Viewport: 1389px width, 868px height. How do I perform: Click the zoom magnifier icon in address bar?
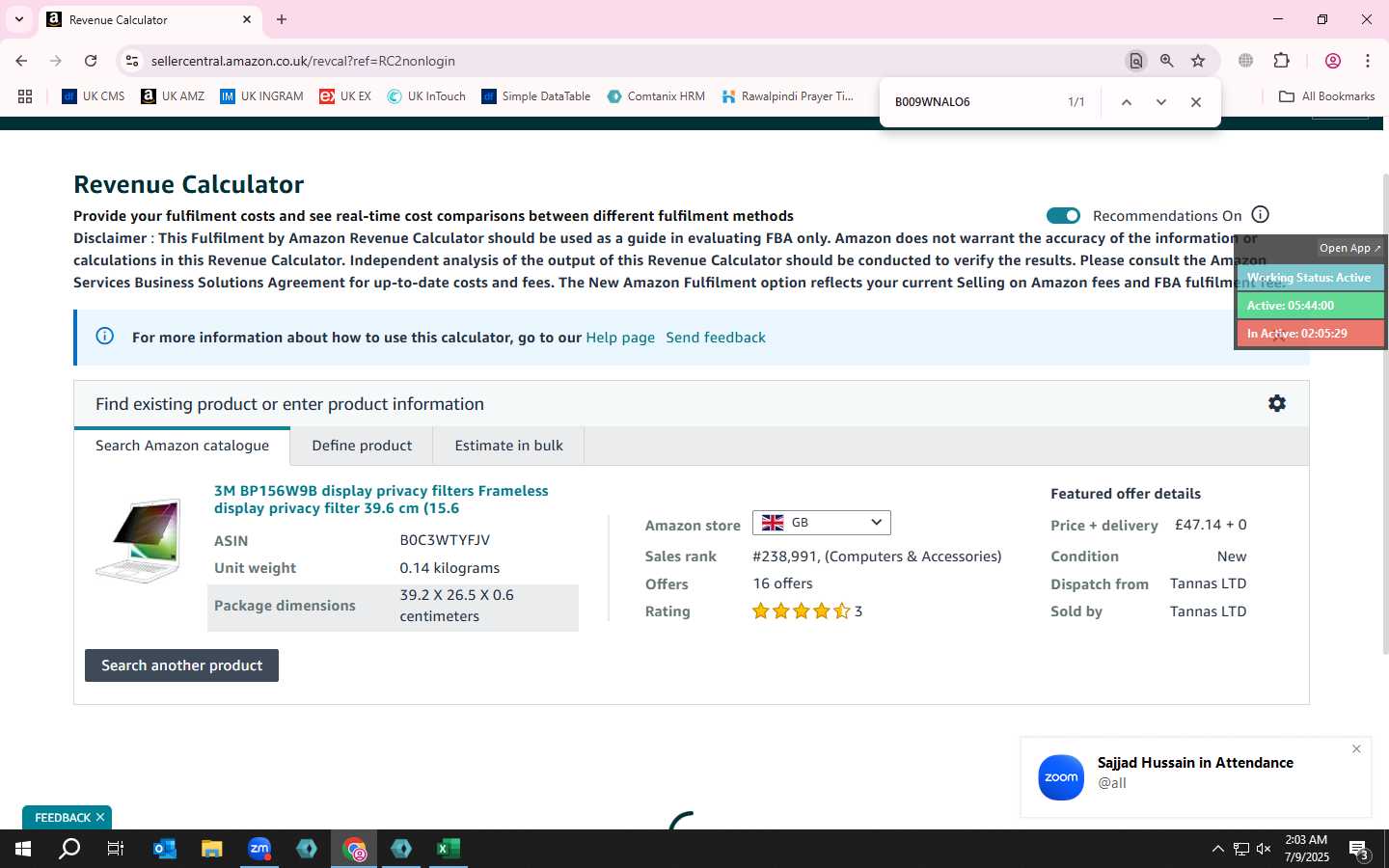pos(1167,61)
